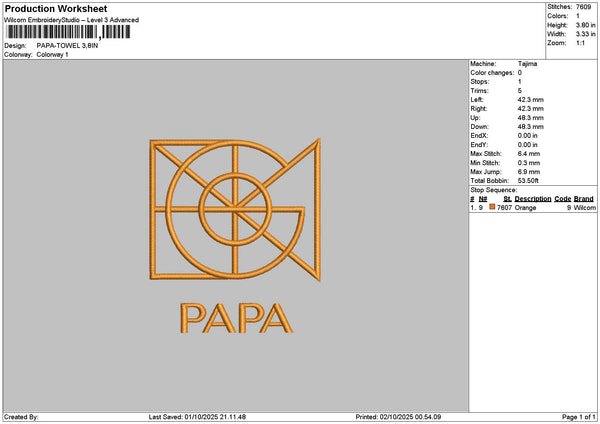Click the Left value 42.3 mm
The height and width of the screenshot is (424, 600).
click(530, 100)
